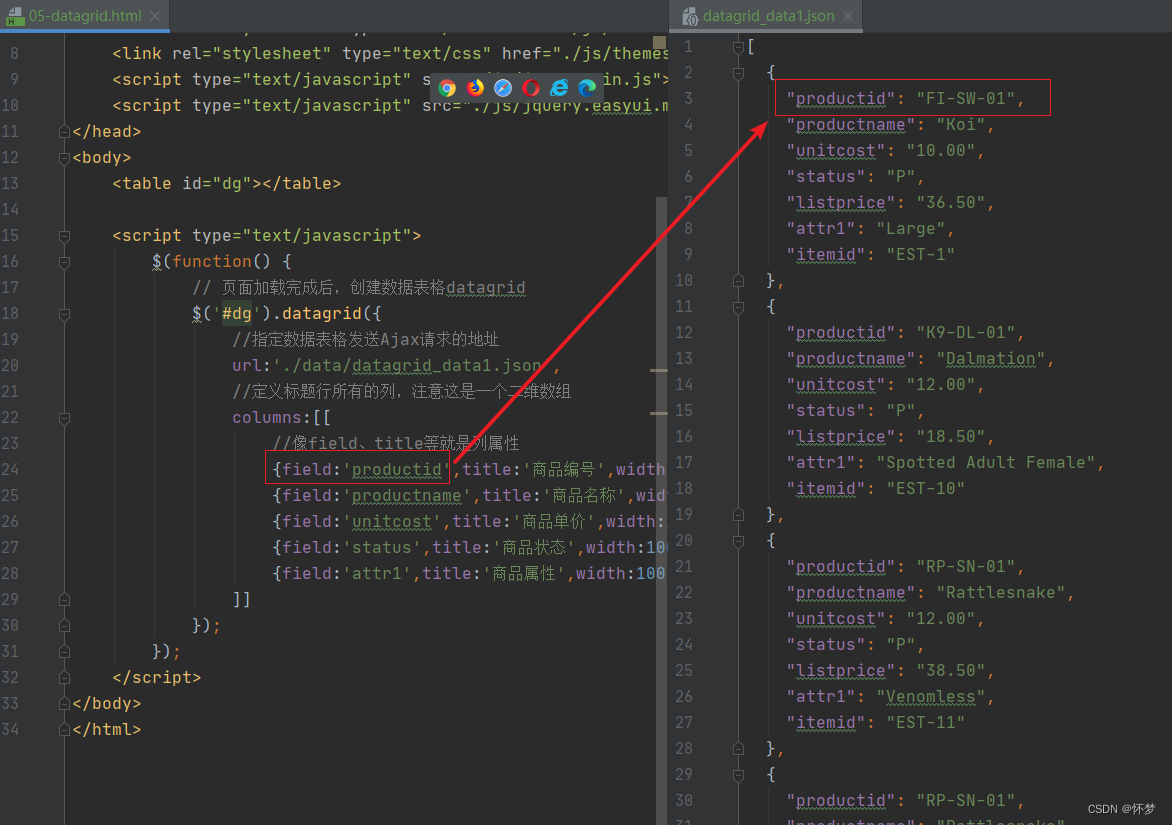Collapse the body tag fold at line 12
This screenshot has width=1172, height=825.
[64, 158]
